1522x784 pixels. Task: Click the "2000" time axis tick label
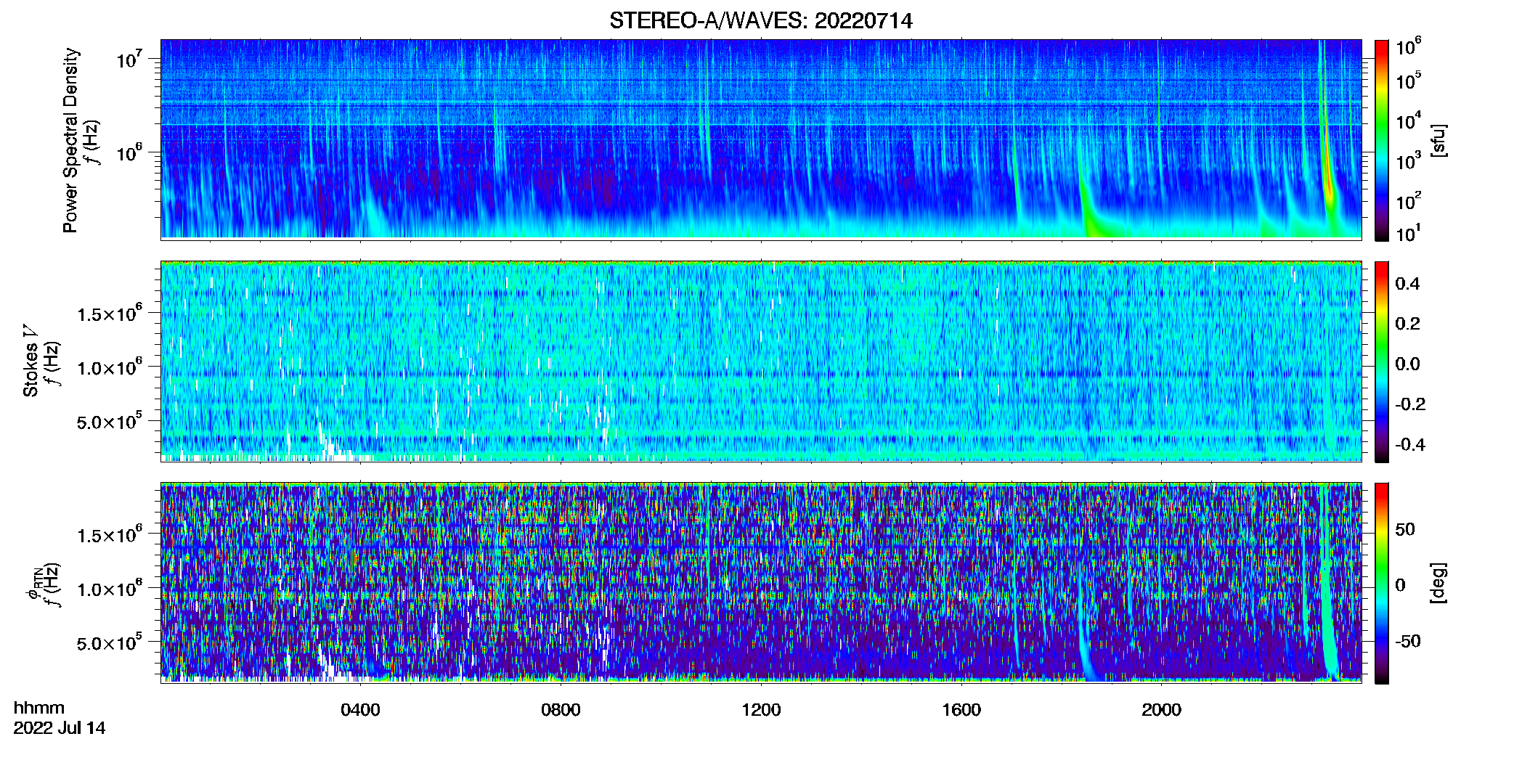(1161, 710)
